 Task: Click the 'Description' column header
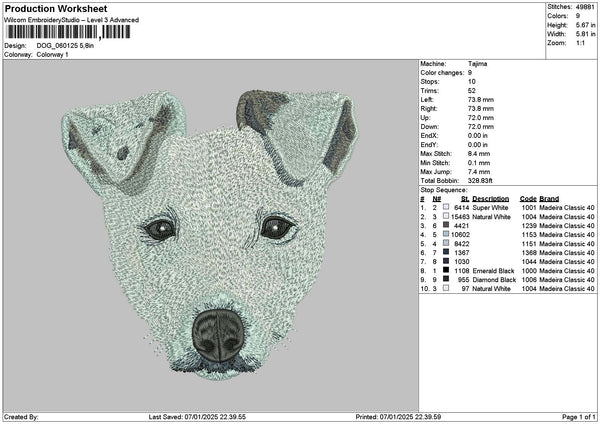(x=491, y=199)
